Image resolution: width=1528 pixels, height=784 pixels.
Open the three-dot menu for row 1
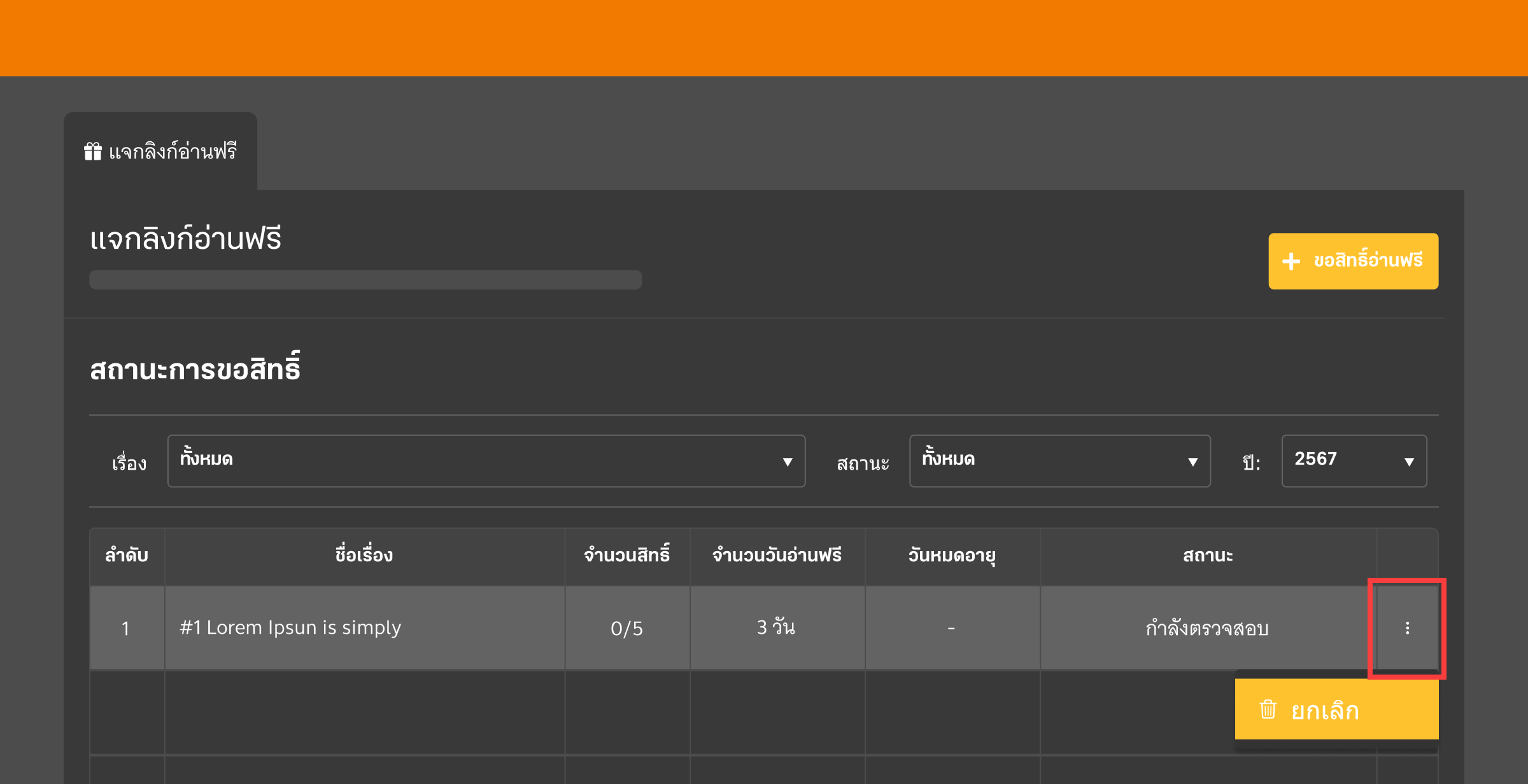click(1407, 628)
